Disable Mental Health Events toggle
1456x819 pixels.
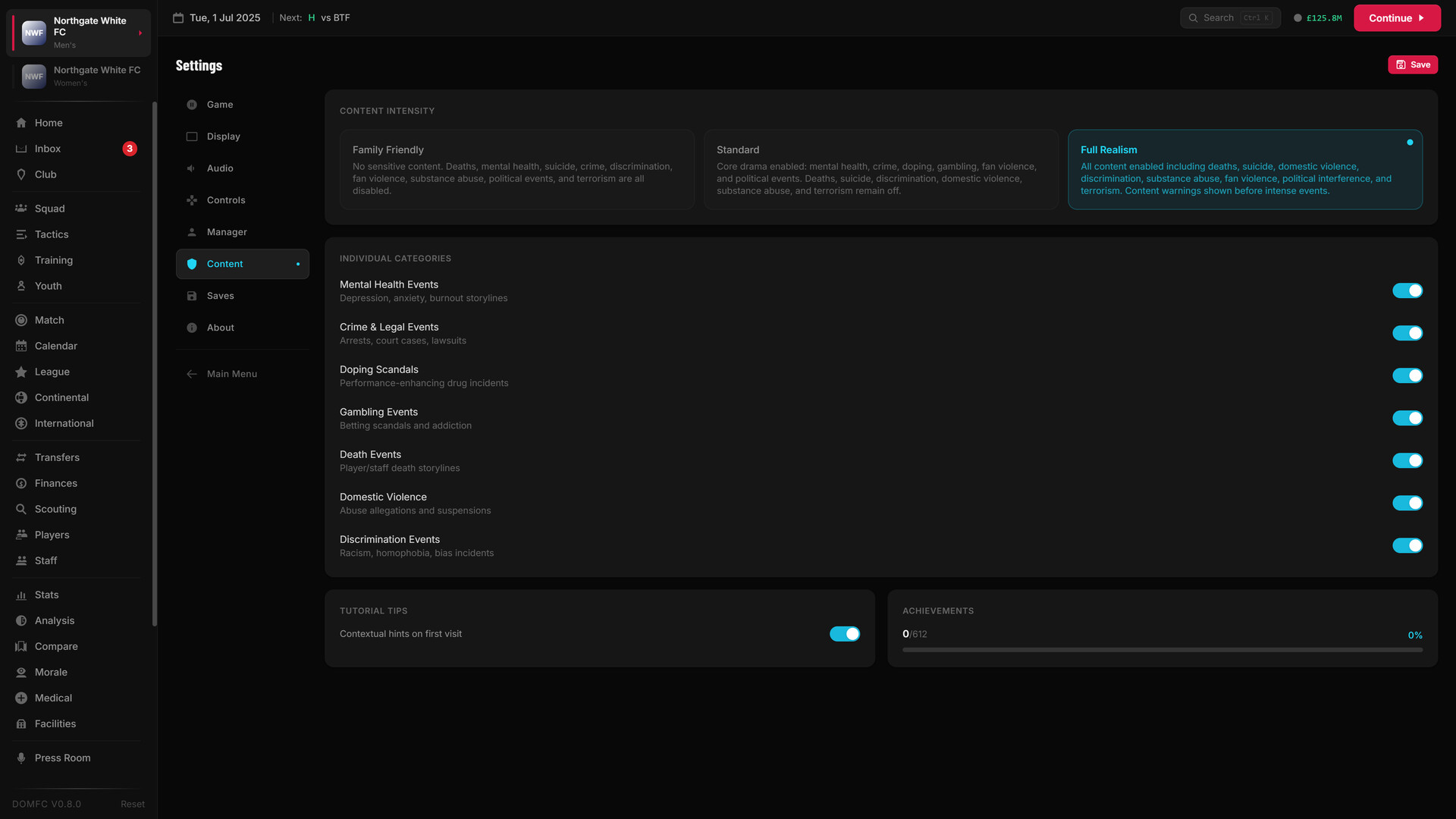click(x=1407, y=290)
